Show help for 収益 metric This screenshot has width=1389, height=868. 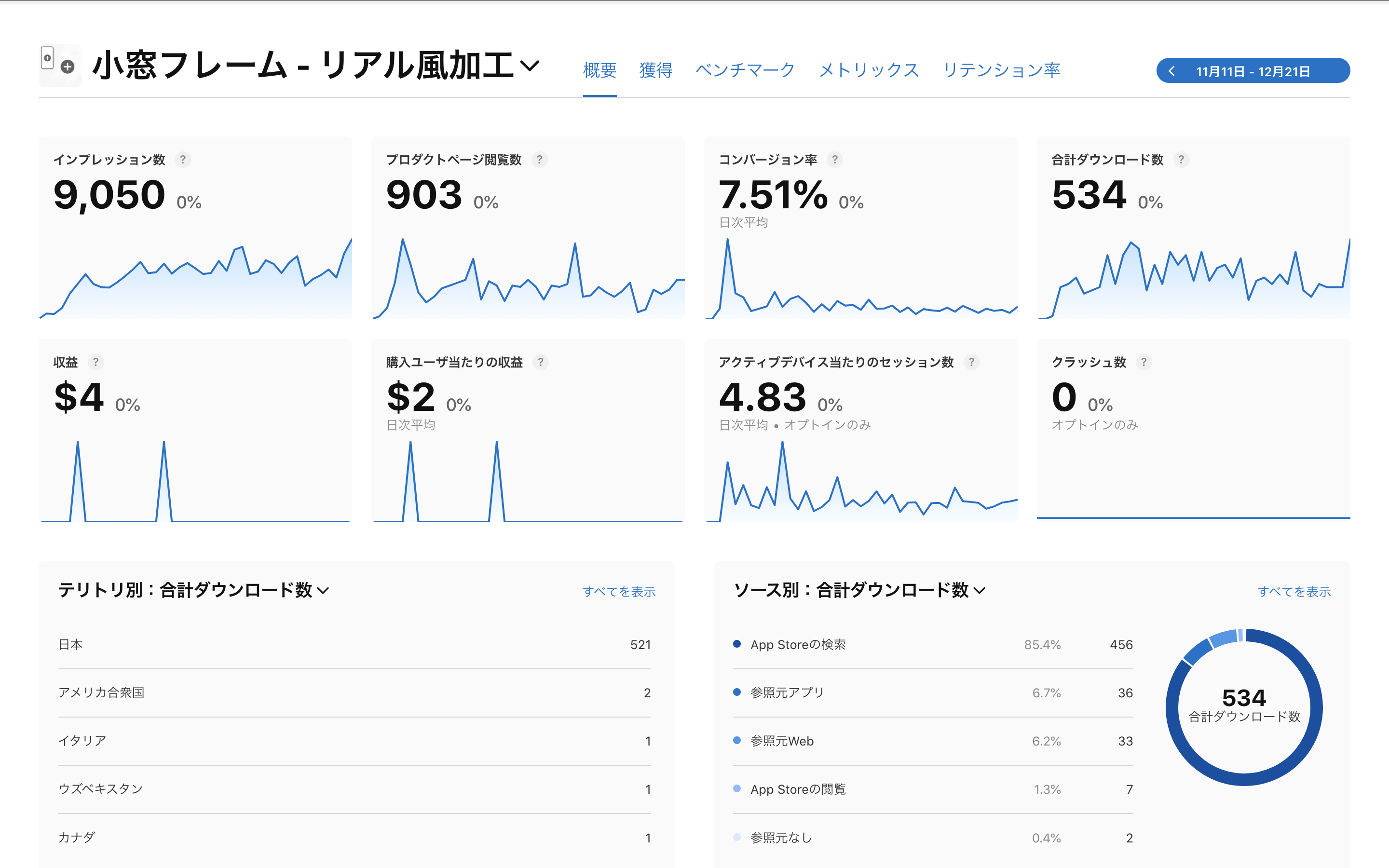[95, 362]
